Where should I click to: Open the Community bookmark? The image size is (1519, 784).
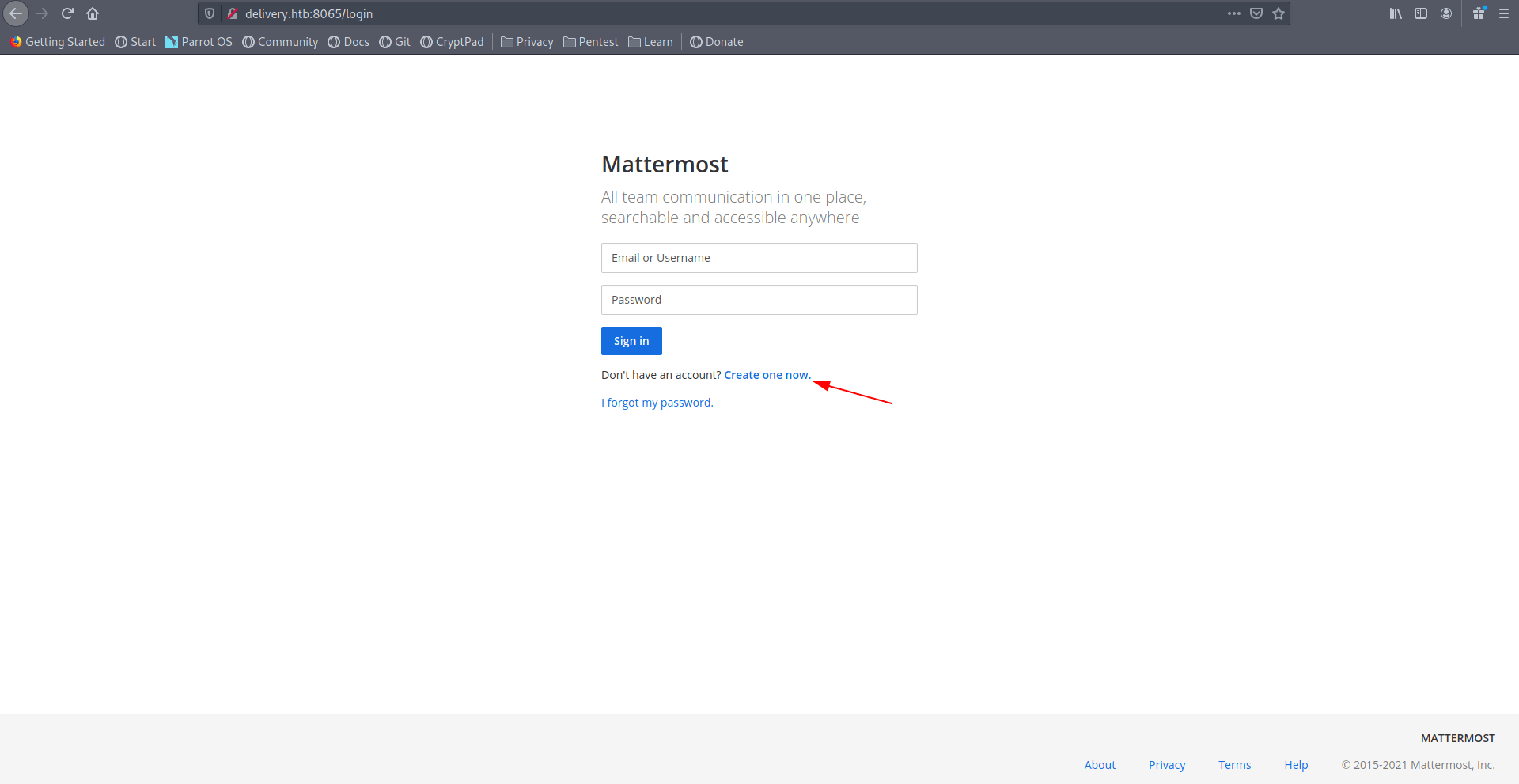280,42
